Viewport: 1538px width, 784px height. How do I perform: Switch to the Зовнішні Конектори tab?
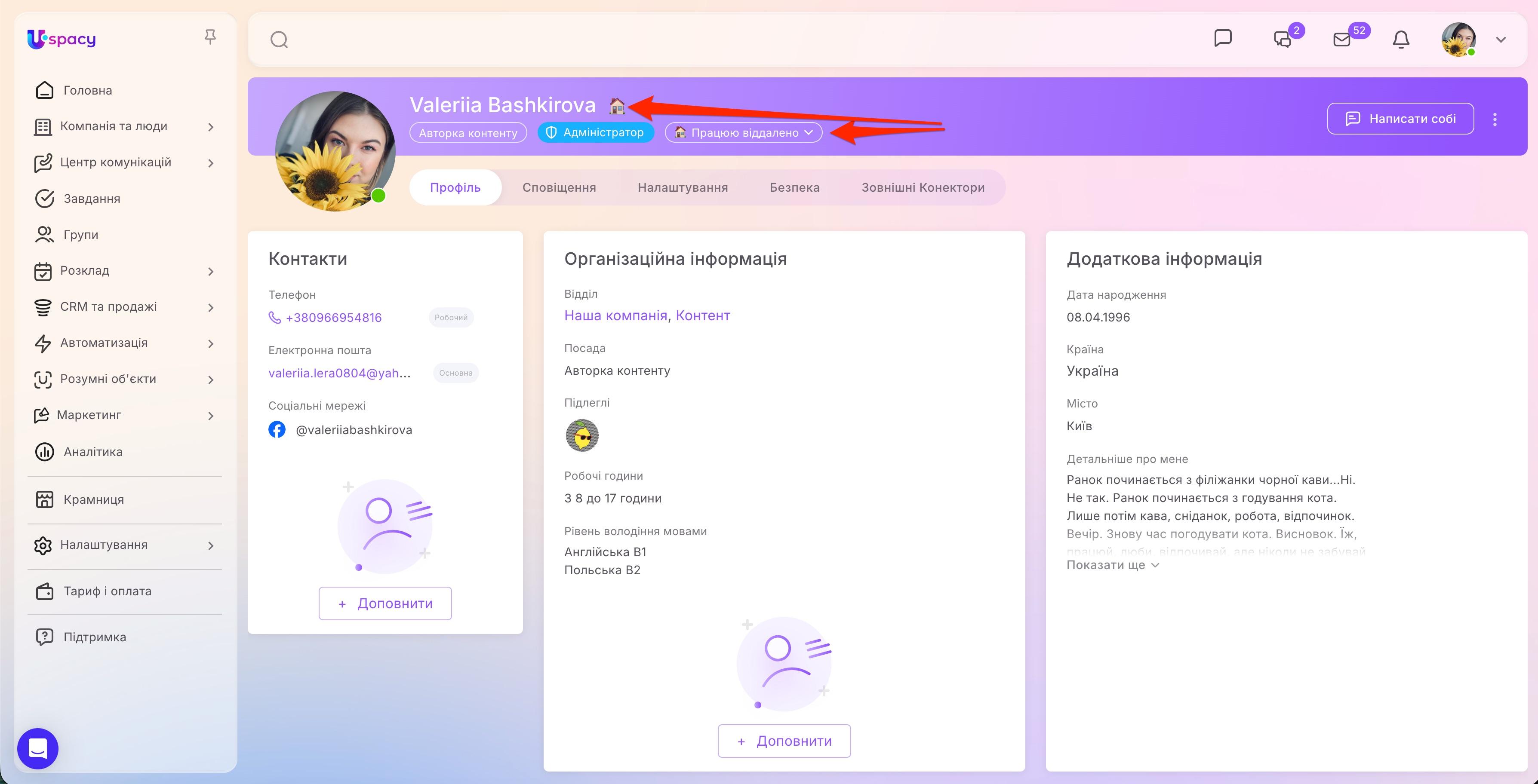click(x=923, y=187)
